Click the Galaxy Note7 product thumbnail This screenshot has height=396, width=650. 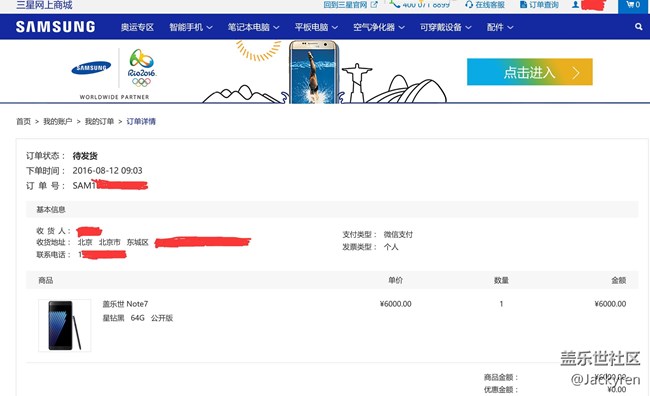[65, 326]
